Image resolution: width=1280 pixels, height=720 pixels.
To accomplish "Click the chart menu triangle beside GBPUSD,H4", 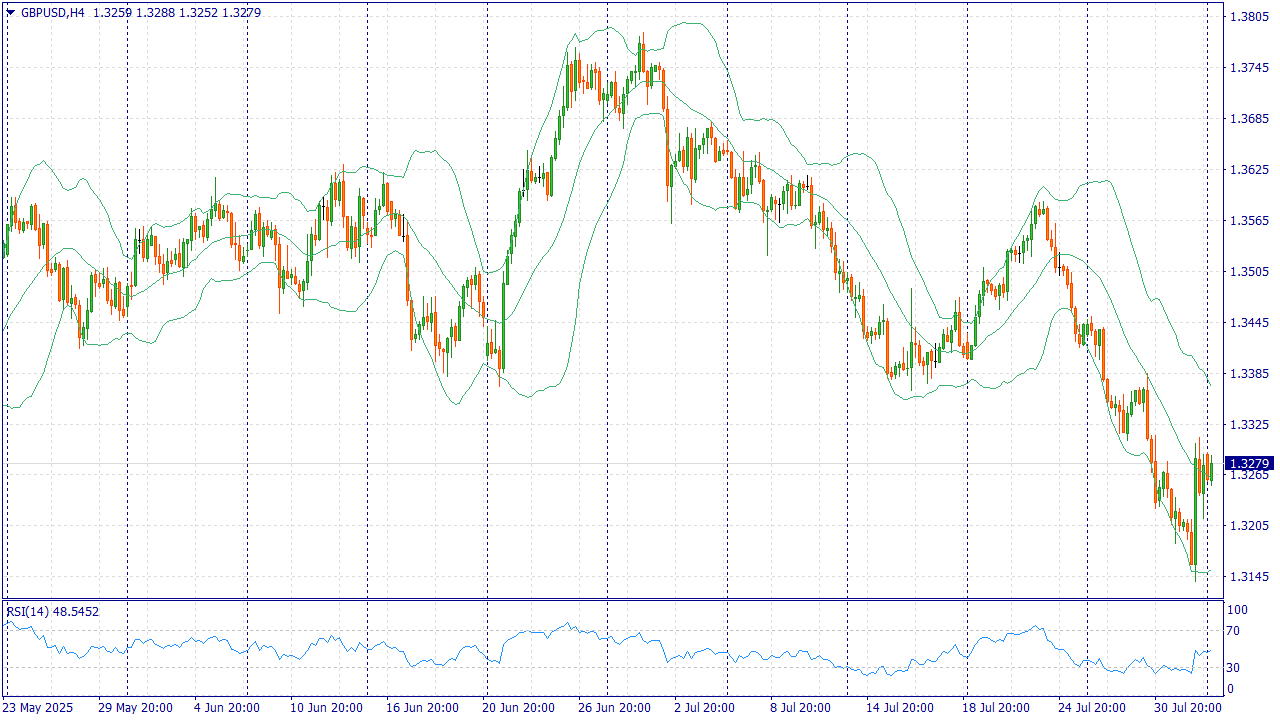I will click(10, 12).
